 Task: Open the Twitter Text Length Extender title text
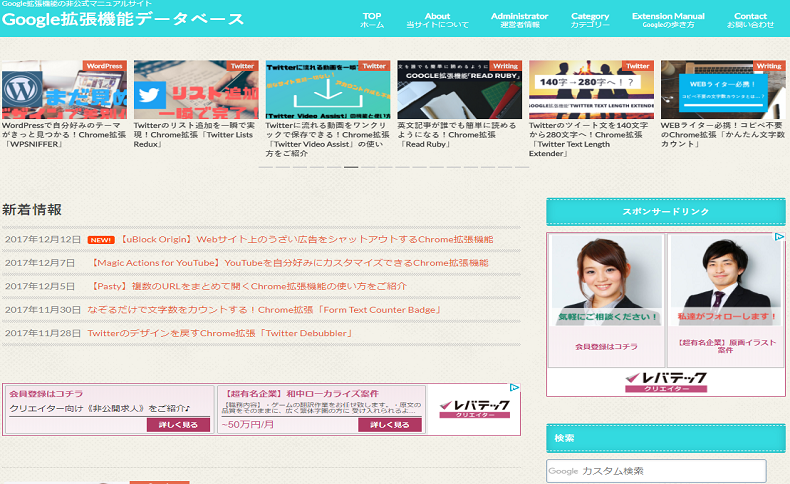(589, 139)
